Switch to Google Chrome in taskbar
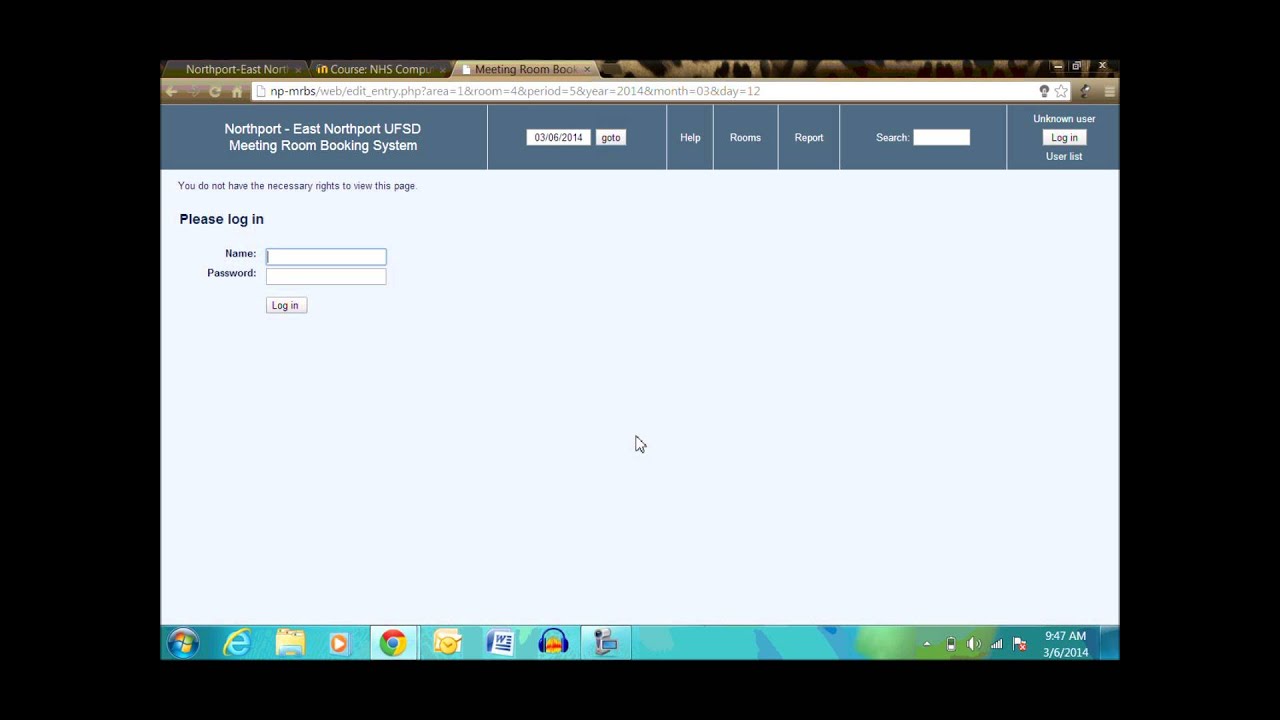Viewport: 1280px width, 720px height. point(393,643)
